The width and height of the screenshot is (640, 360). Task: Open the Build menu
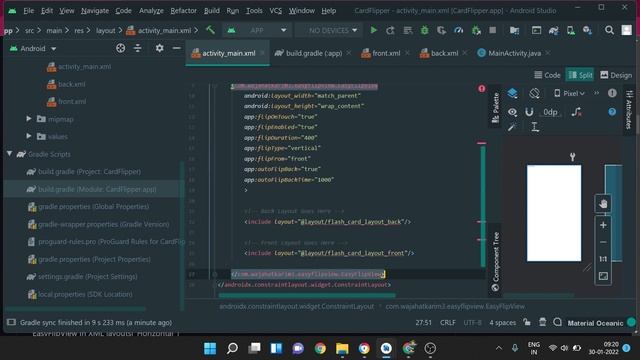coord(211,11)
